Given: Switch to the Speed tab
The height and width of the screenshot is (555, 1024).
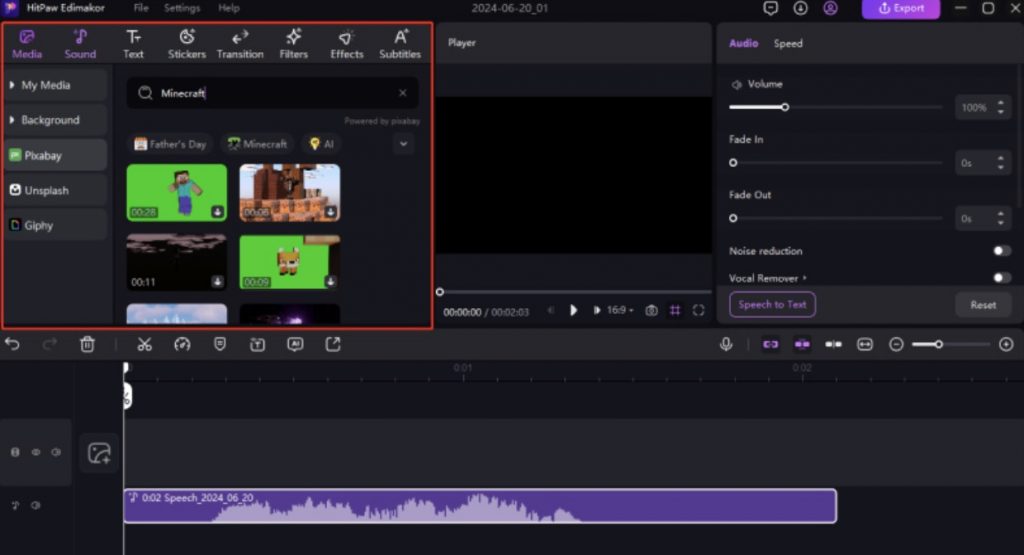Looking at the screenshot, I should [788, 44].
